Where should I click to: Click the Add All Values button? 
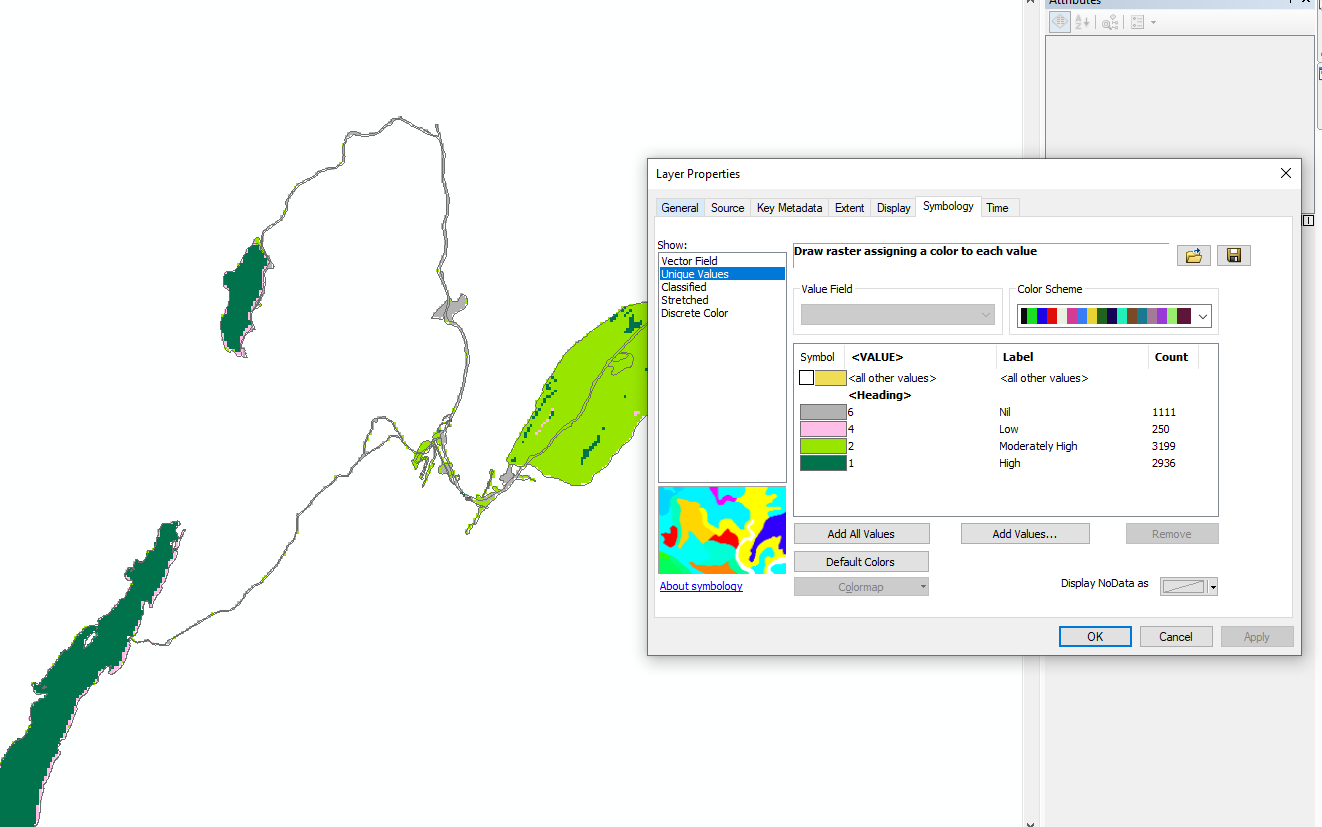(861, 534)
